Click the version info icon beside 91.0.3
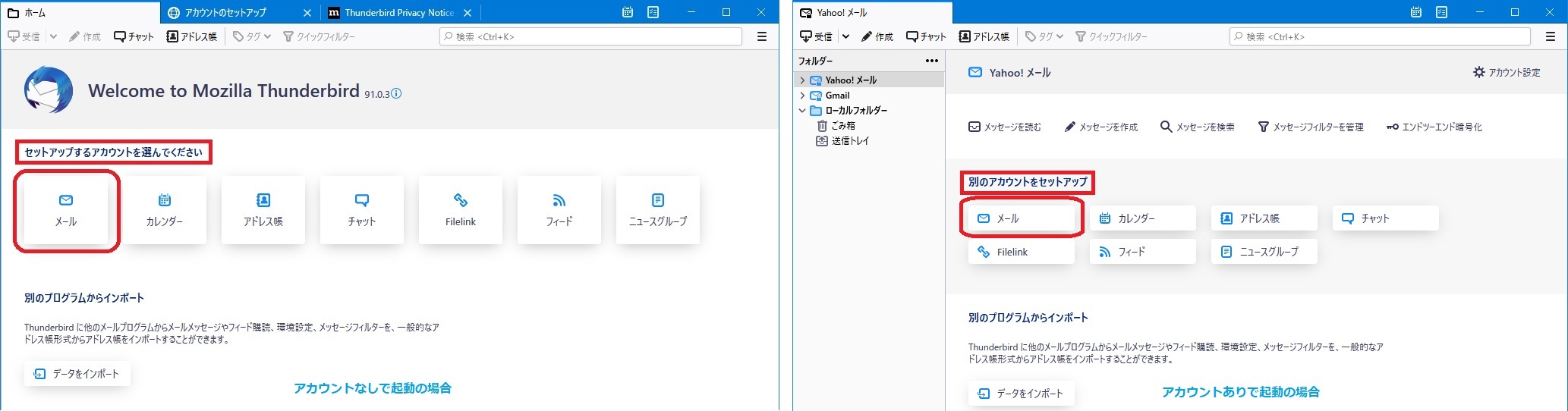1568x411 pixels. [396, 94]
